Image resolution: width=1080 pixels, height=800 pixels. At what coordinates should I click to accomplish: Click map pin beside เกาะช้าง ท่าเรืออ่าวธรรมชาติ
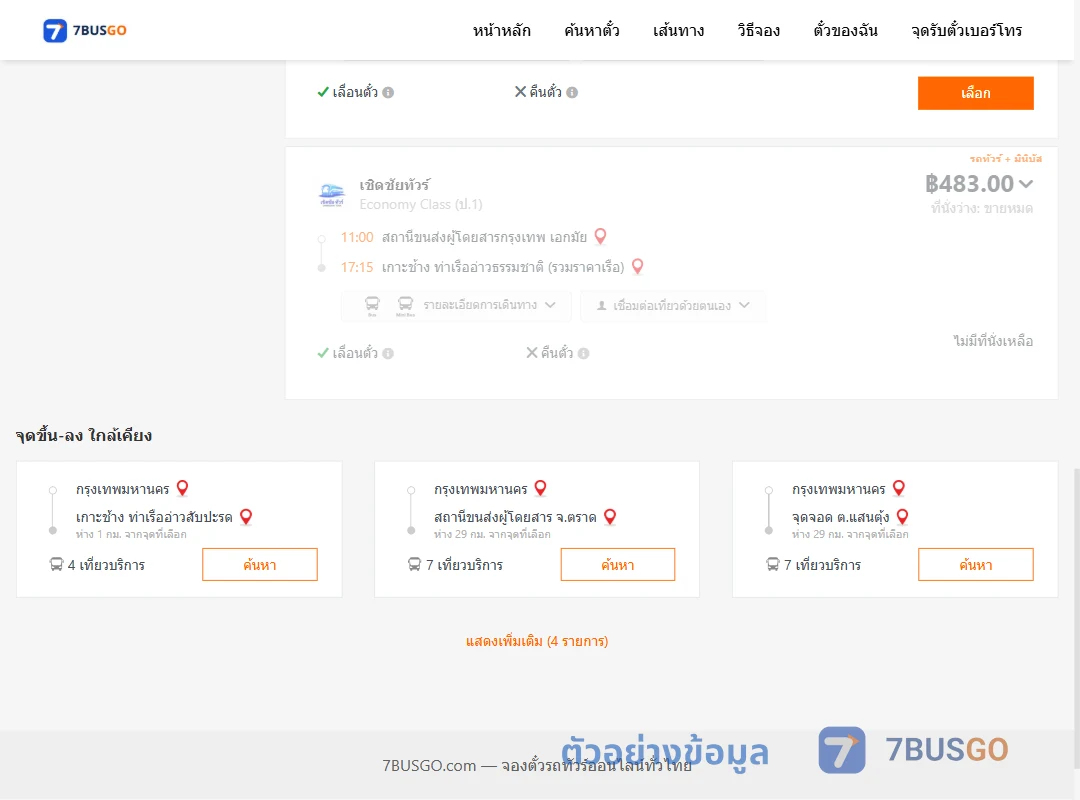pos(638,266)
